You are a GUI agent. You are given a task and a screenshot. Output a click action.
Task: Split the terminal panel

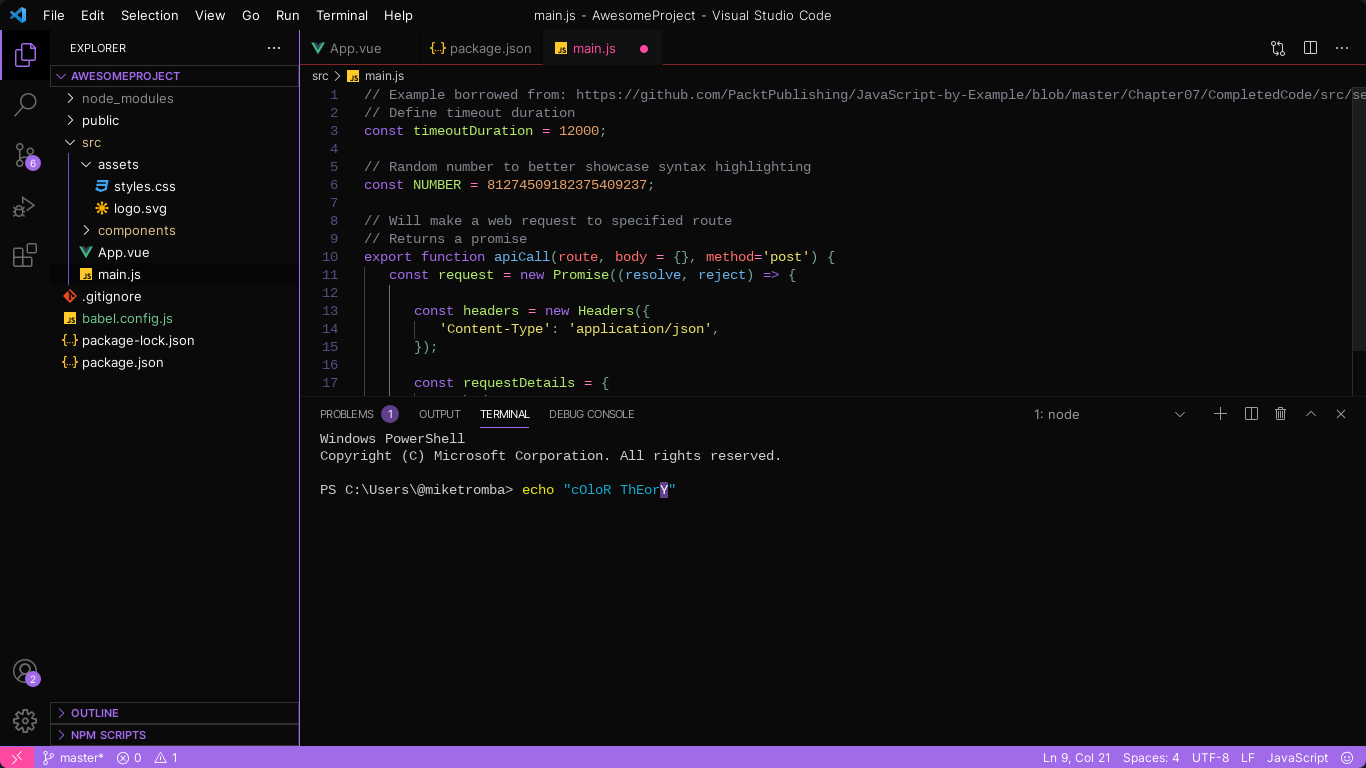point(1251,414)
